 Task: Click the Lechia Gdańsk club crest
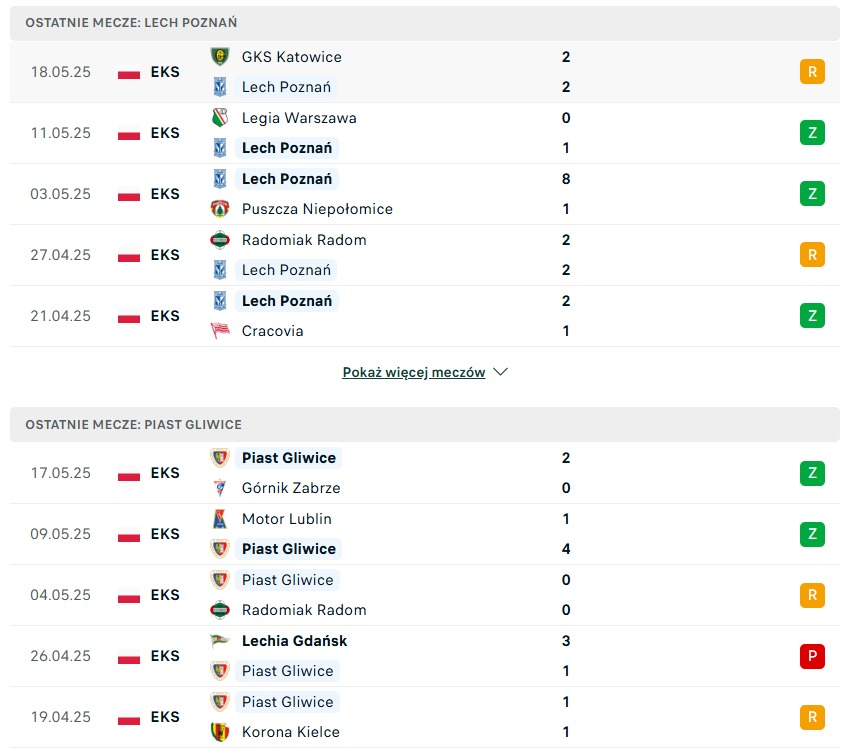click(x=220, y=641)
